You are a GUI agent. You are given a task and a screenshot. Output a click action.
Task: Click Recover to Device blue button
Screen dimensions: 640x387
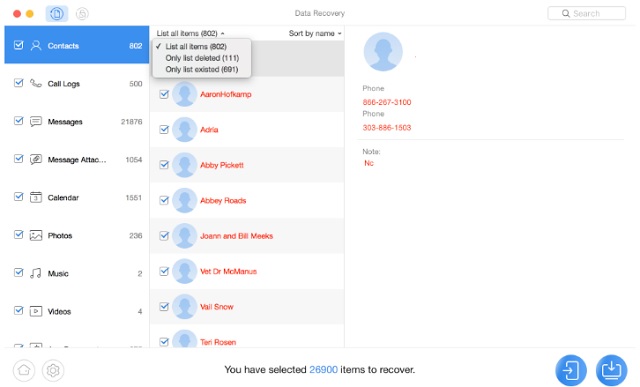tap(571, 370)
